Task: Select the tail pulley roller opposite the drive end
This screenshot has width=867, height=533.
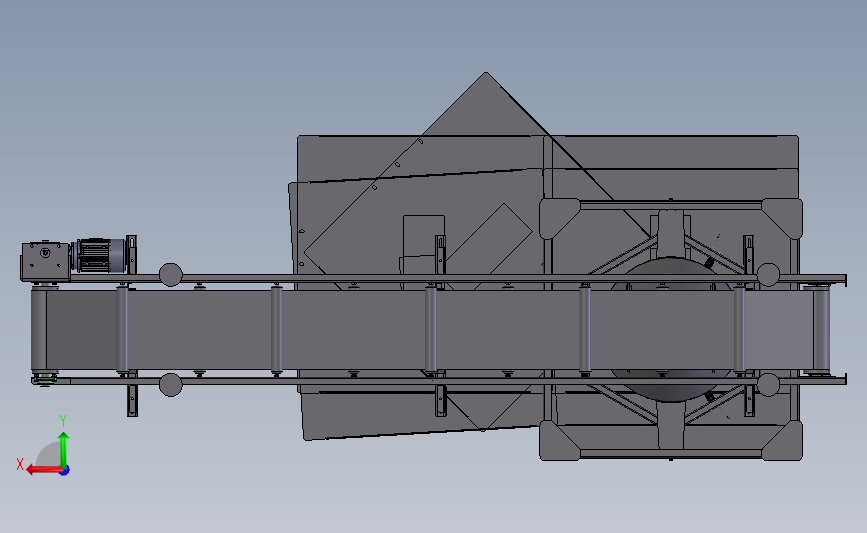Action: click(821, 330)
